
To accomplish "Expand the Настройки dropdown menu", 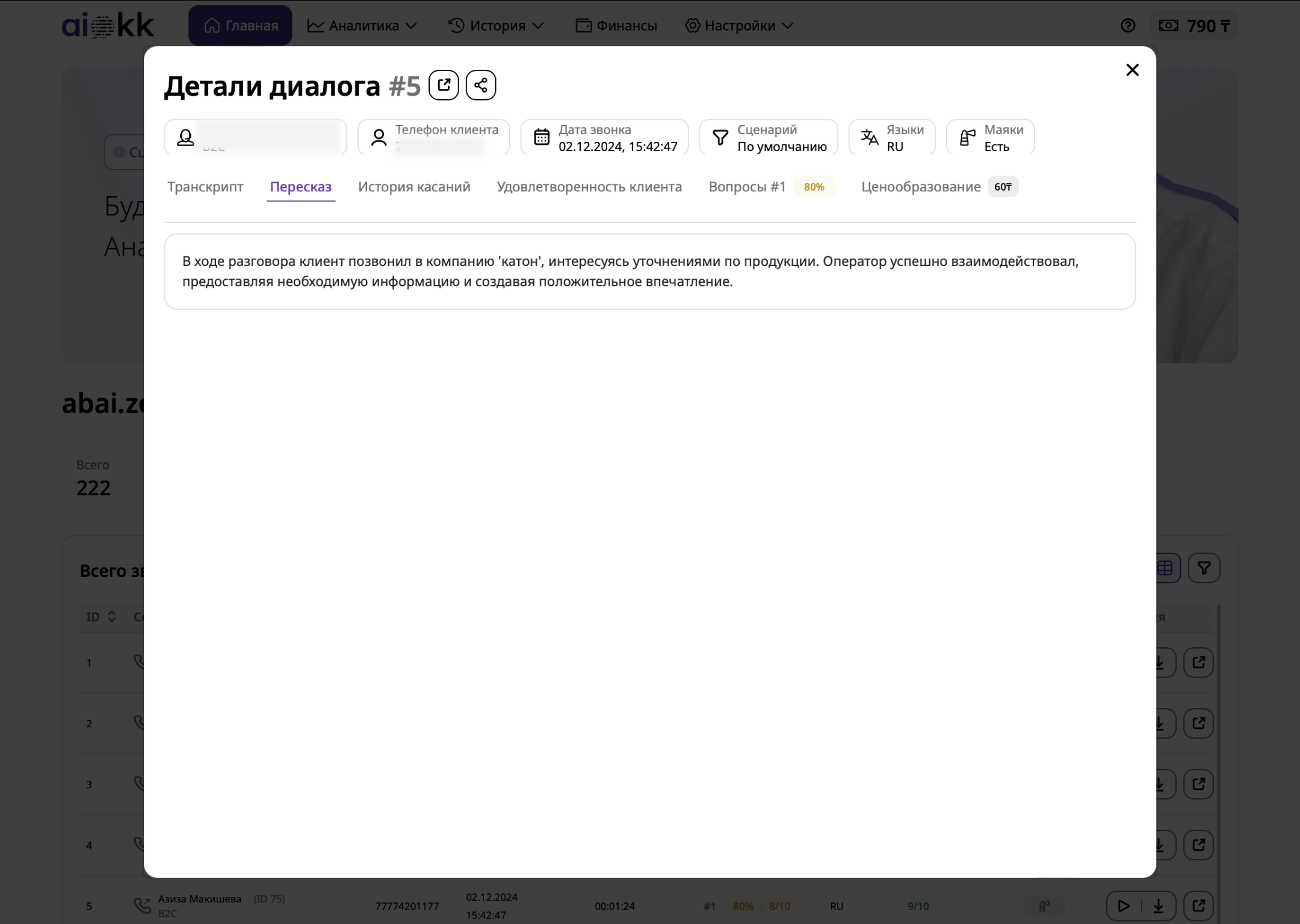I will [x=739, y=26].
